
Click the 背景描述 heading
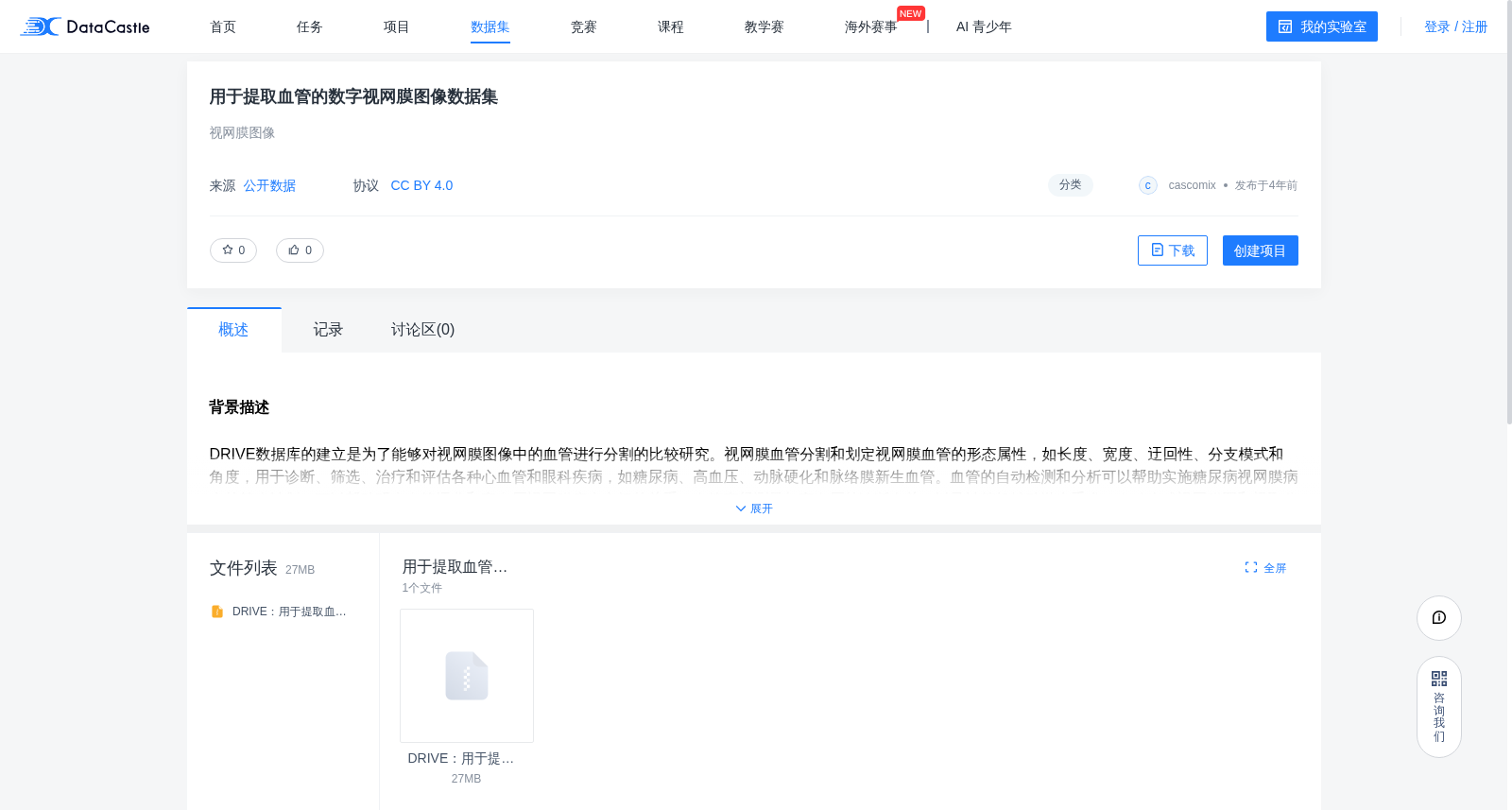[240, 407]
